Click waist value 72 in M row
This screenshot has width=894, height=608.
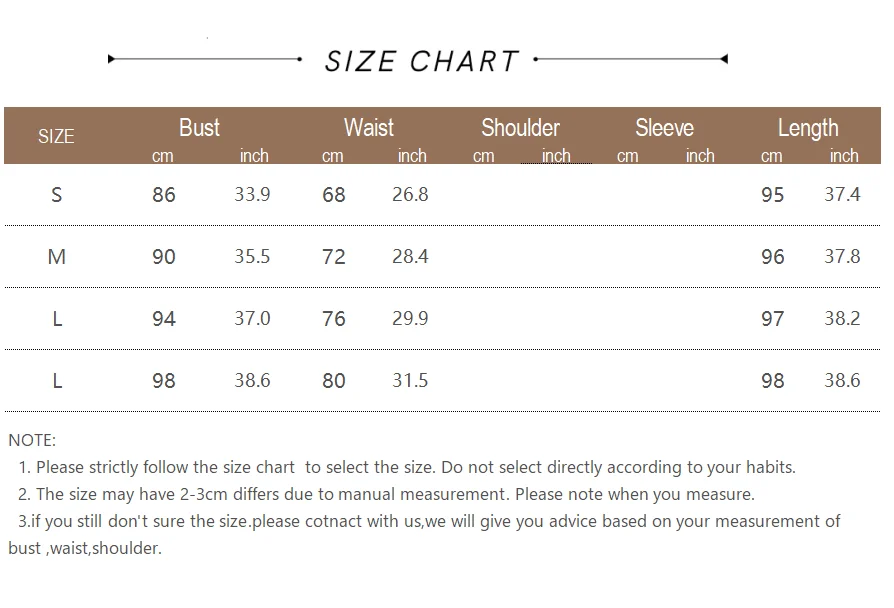334,257
